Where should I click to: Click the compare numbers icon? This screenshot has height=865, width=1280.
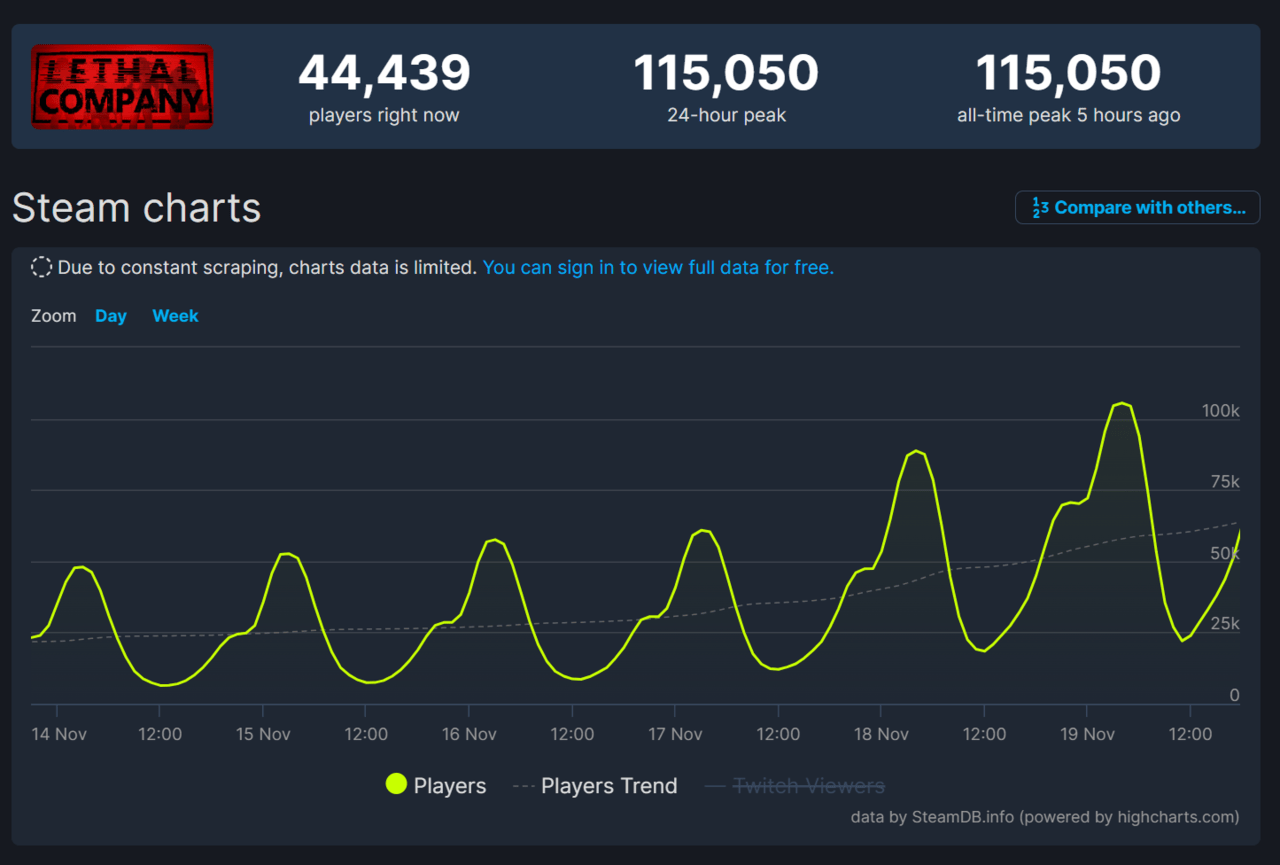click(1040, 208)
